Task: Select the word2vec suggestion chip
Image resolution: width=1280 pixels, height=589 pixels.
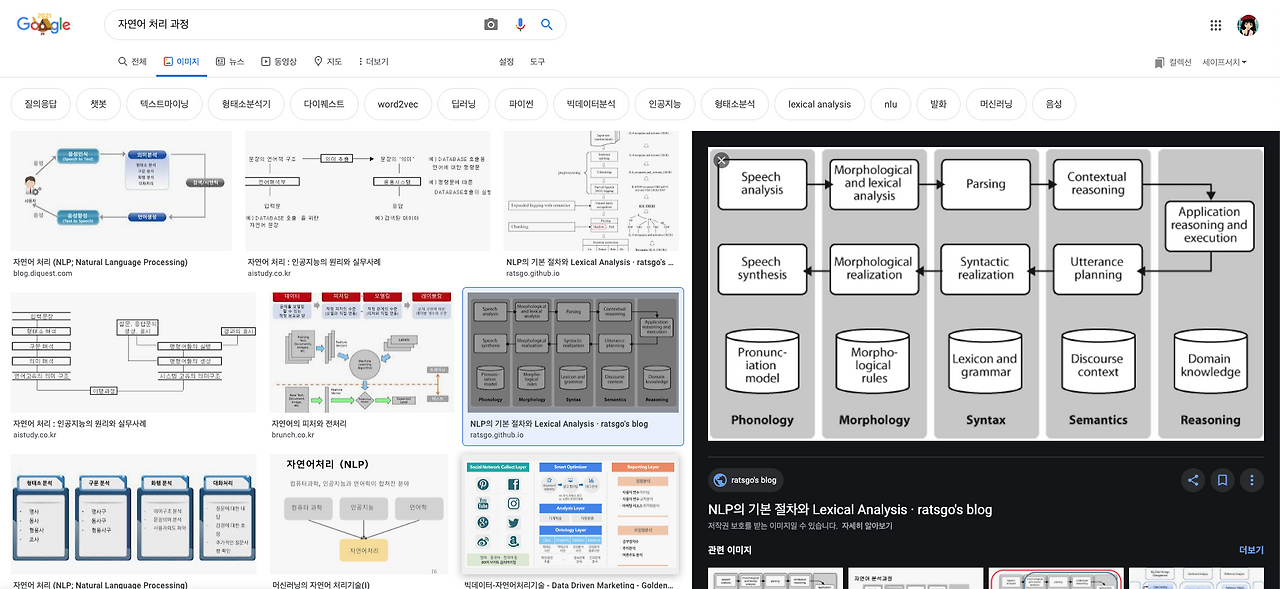Action: tap(398, 104)
